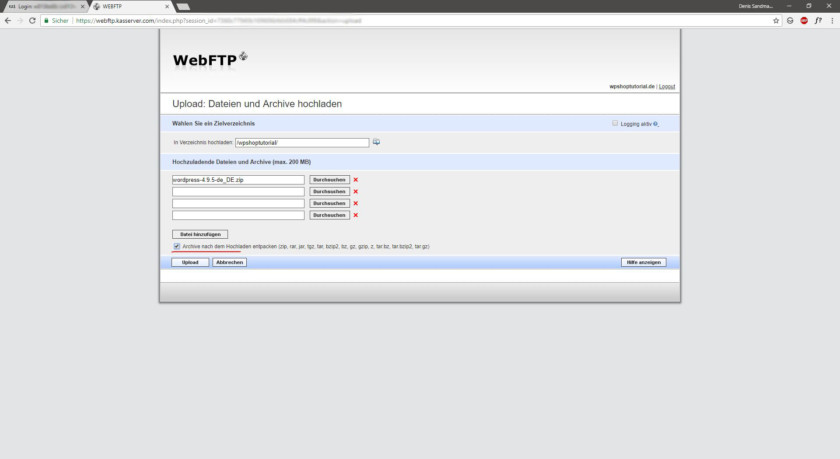Open the Chrome three-dot menu
Viewport: 840px width, 459px height.
click(x=832, y=20)
